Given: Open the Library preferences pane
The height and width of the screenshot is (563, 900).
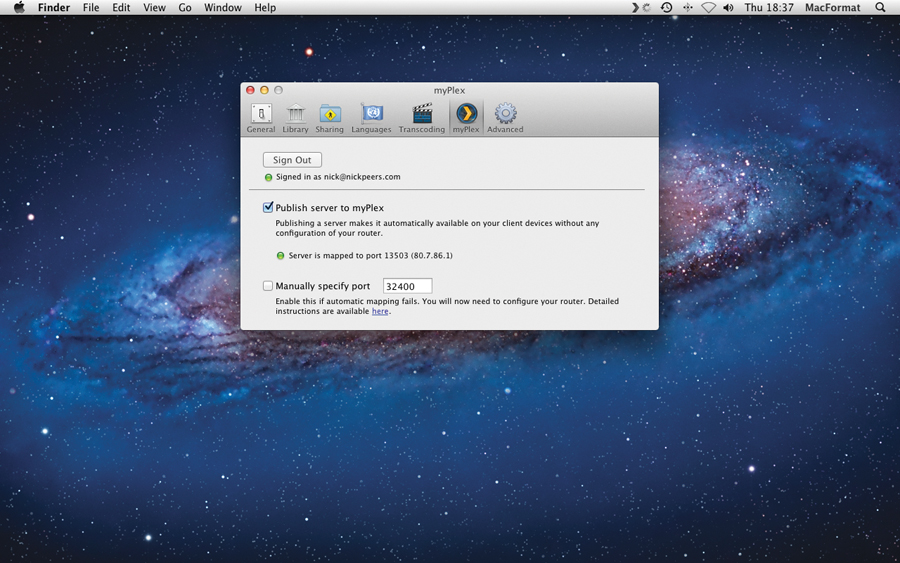Looking at the screenshot, I should click(295, 118).
